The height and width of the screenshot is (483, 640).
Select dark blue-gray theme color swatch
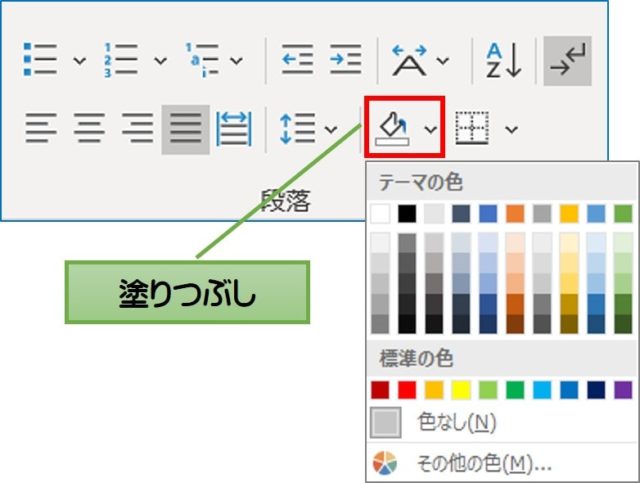[461, 214]
